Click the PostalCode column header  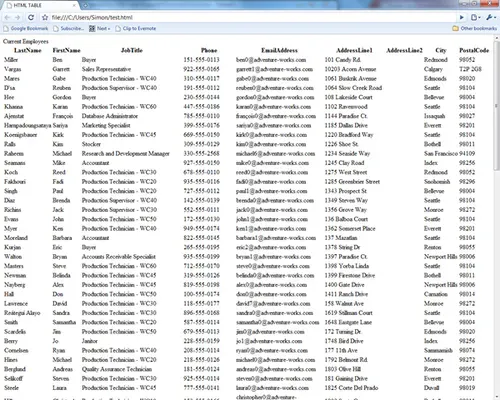click(x=474, y=50)
